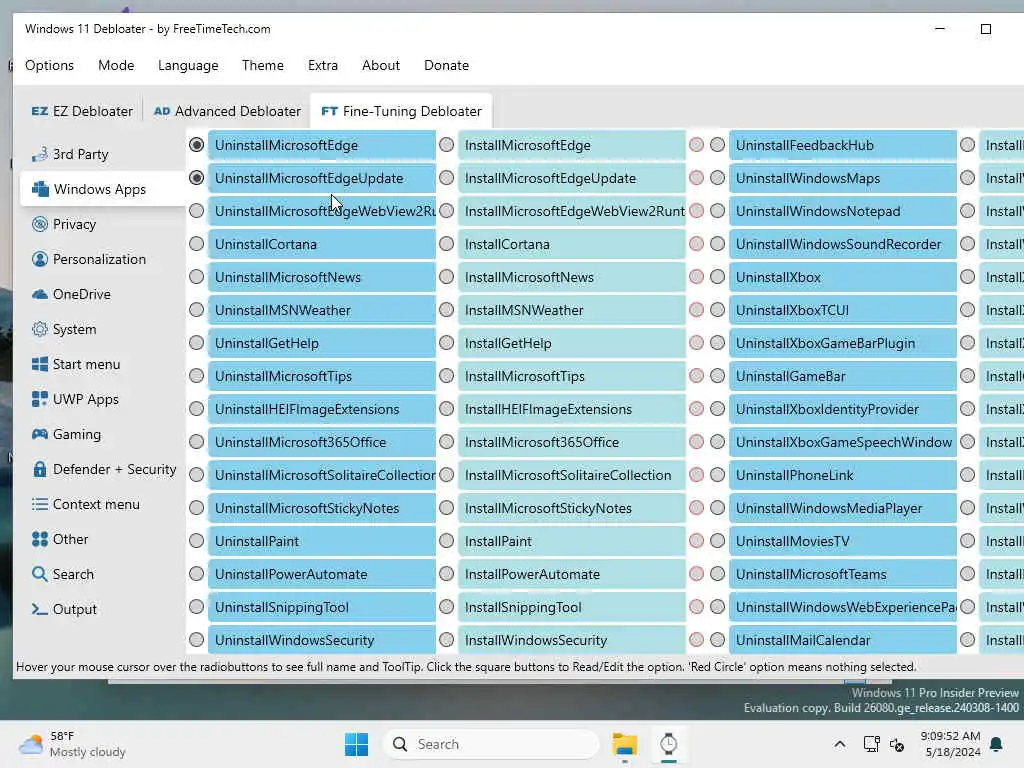Show hidden tray icons chevron
Image resolution: width=1024 pixels, height=768 pixels.
[x=840, y=744]
